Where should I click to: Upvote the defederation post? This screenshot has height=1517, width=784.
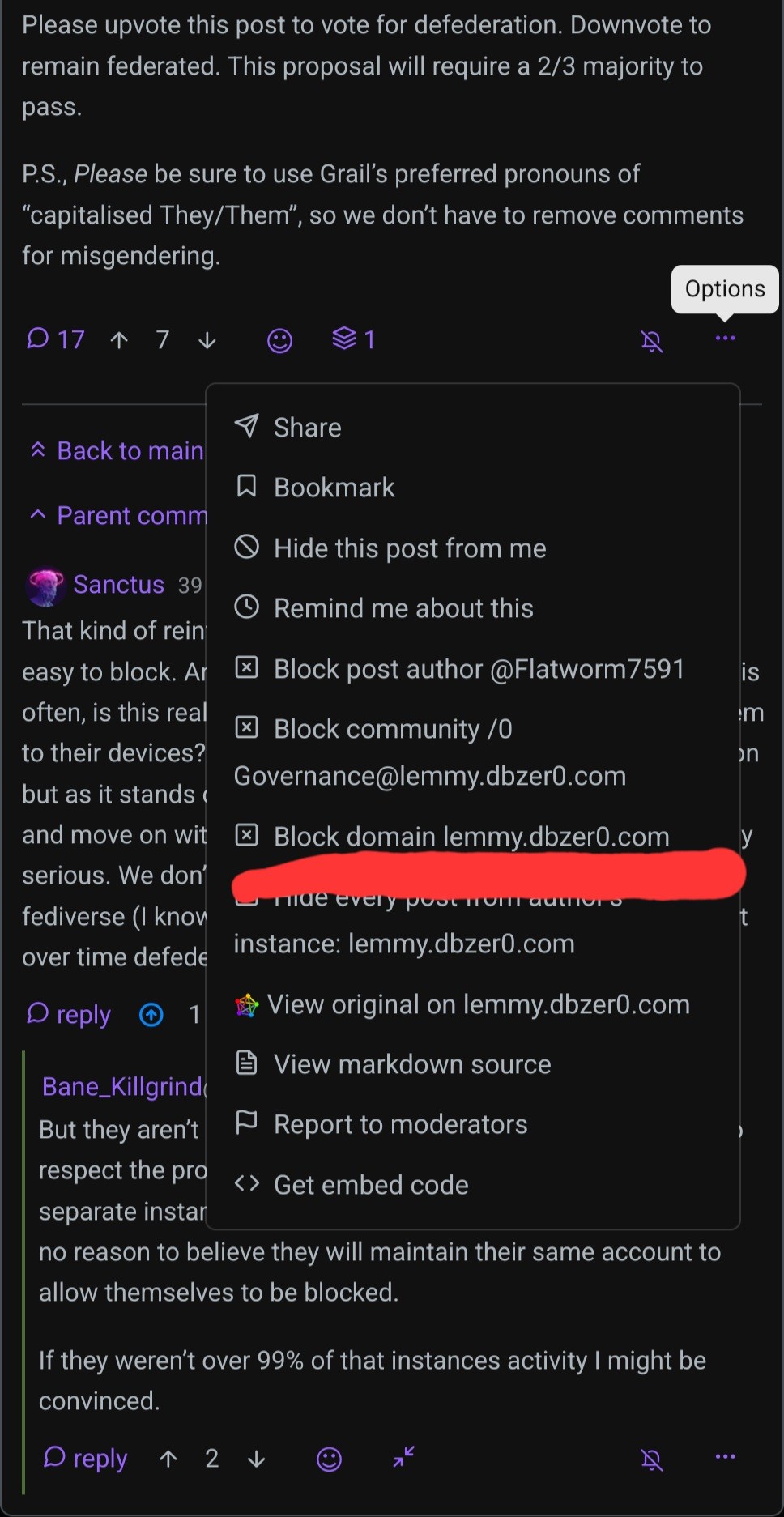[119, 340]
